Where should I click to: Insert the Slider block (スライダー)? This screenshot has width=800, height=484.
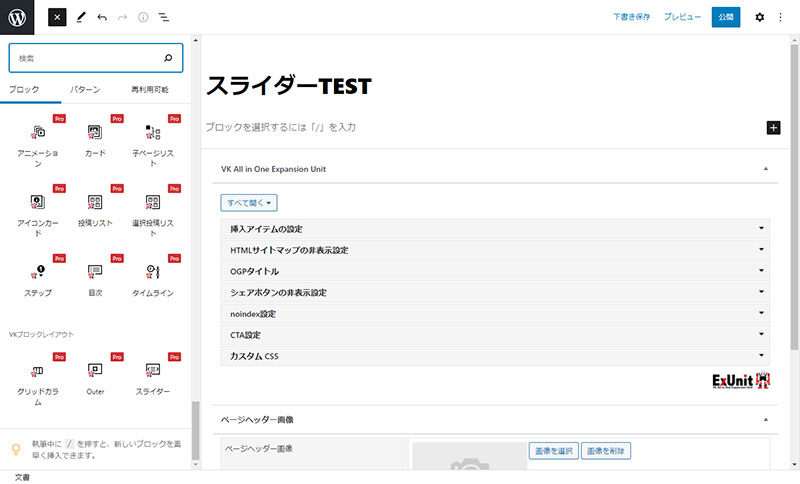pyautogui.click(x=152, y=377)
